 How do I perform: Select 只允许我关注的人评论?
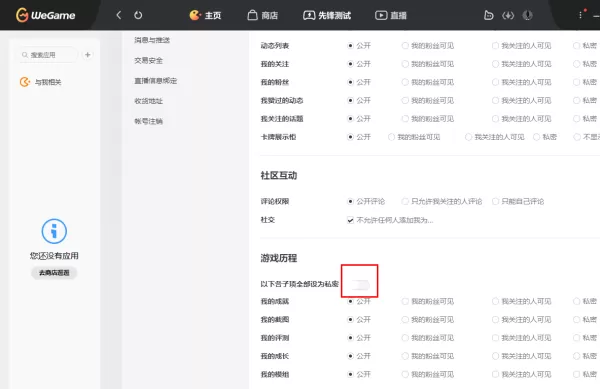pos(405,201)
